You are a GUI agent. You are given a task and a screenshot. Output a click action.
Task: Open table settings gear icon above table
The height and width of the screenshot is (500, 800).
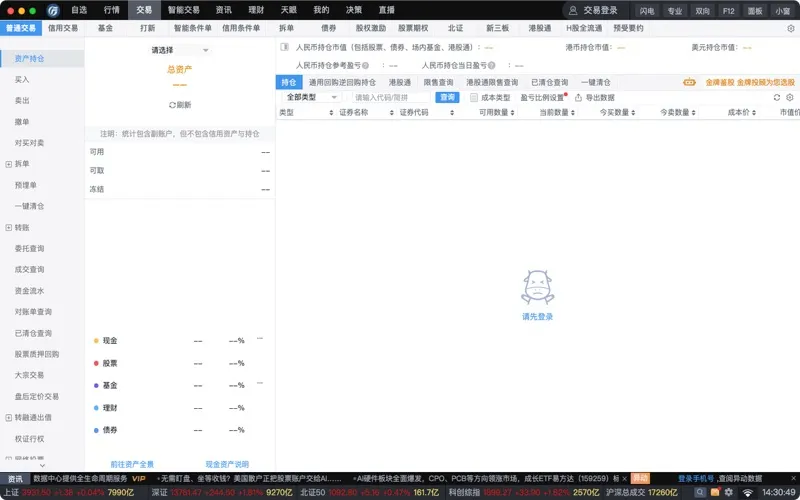pos(790,97)
